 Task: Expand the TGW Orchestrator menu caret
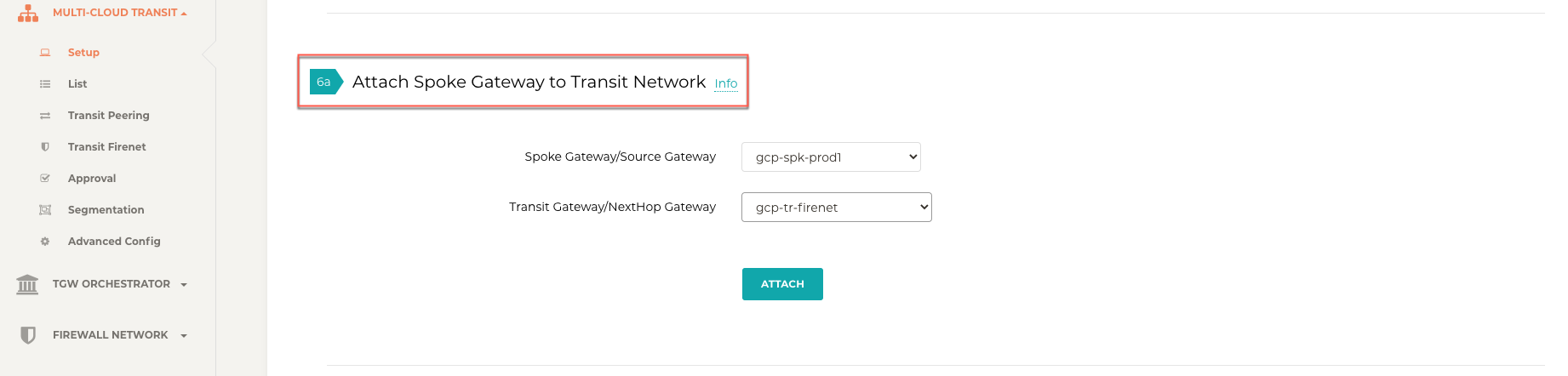(184, 285)
